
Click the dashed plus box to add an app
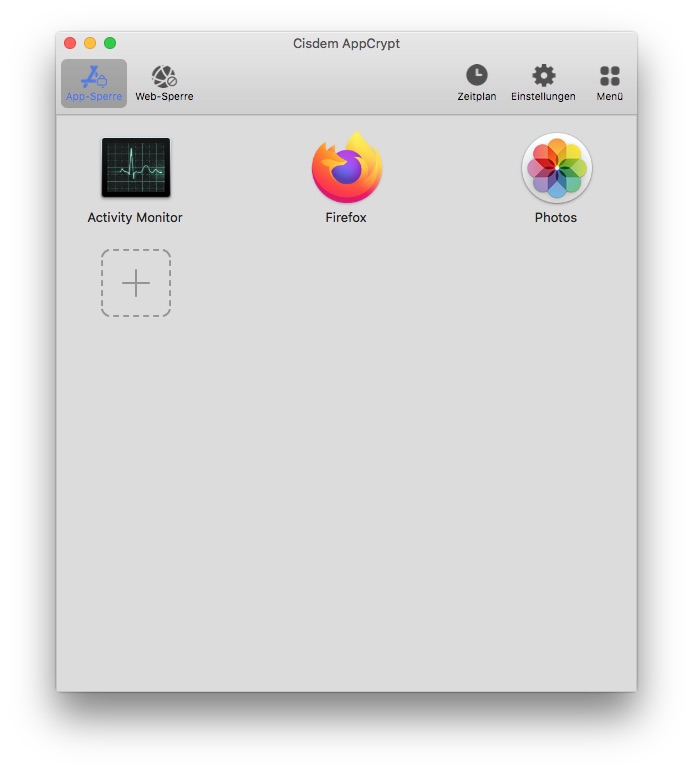point(136,283)
